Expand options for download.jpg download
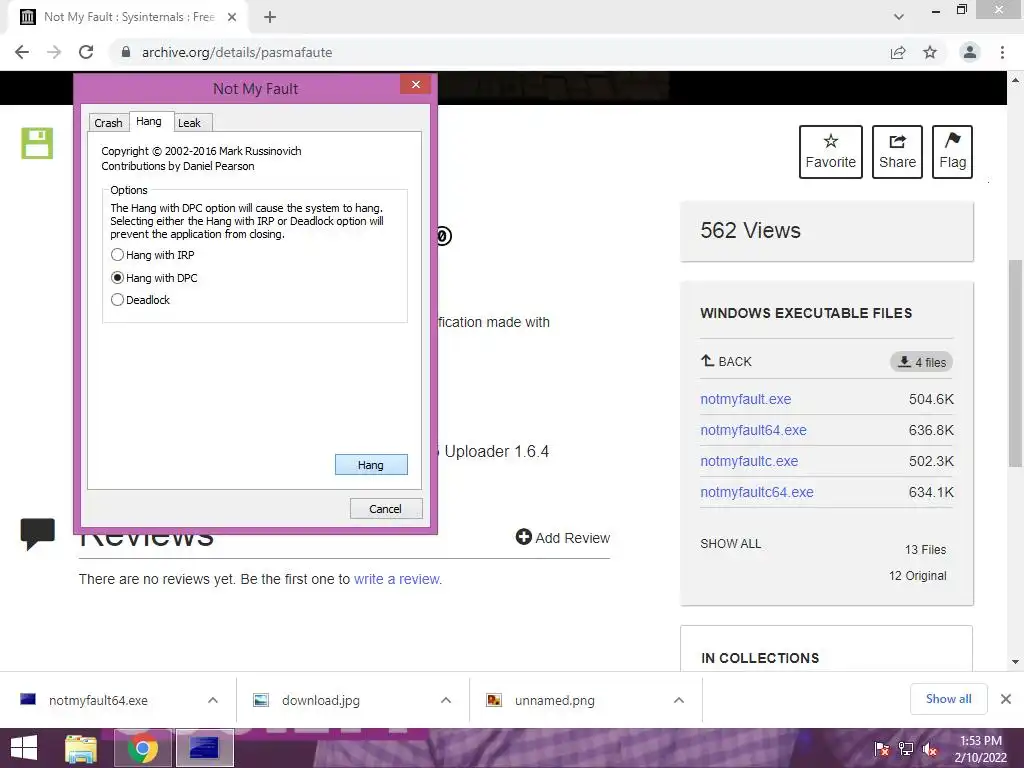 (x=446, y=700)
